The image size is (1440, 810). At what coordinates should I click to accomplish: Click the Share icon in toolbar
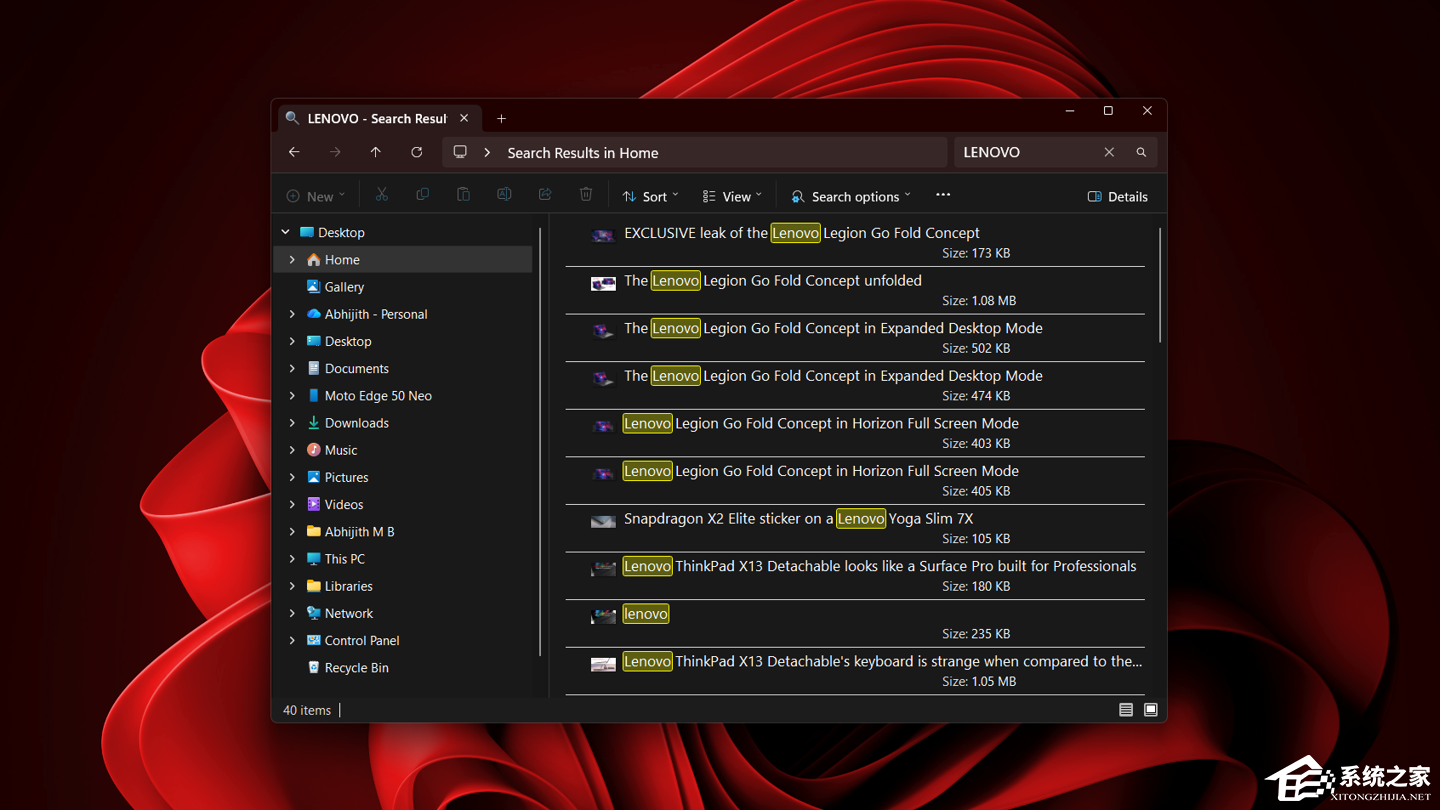(545, 195)
